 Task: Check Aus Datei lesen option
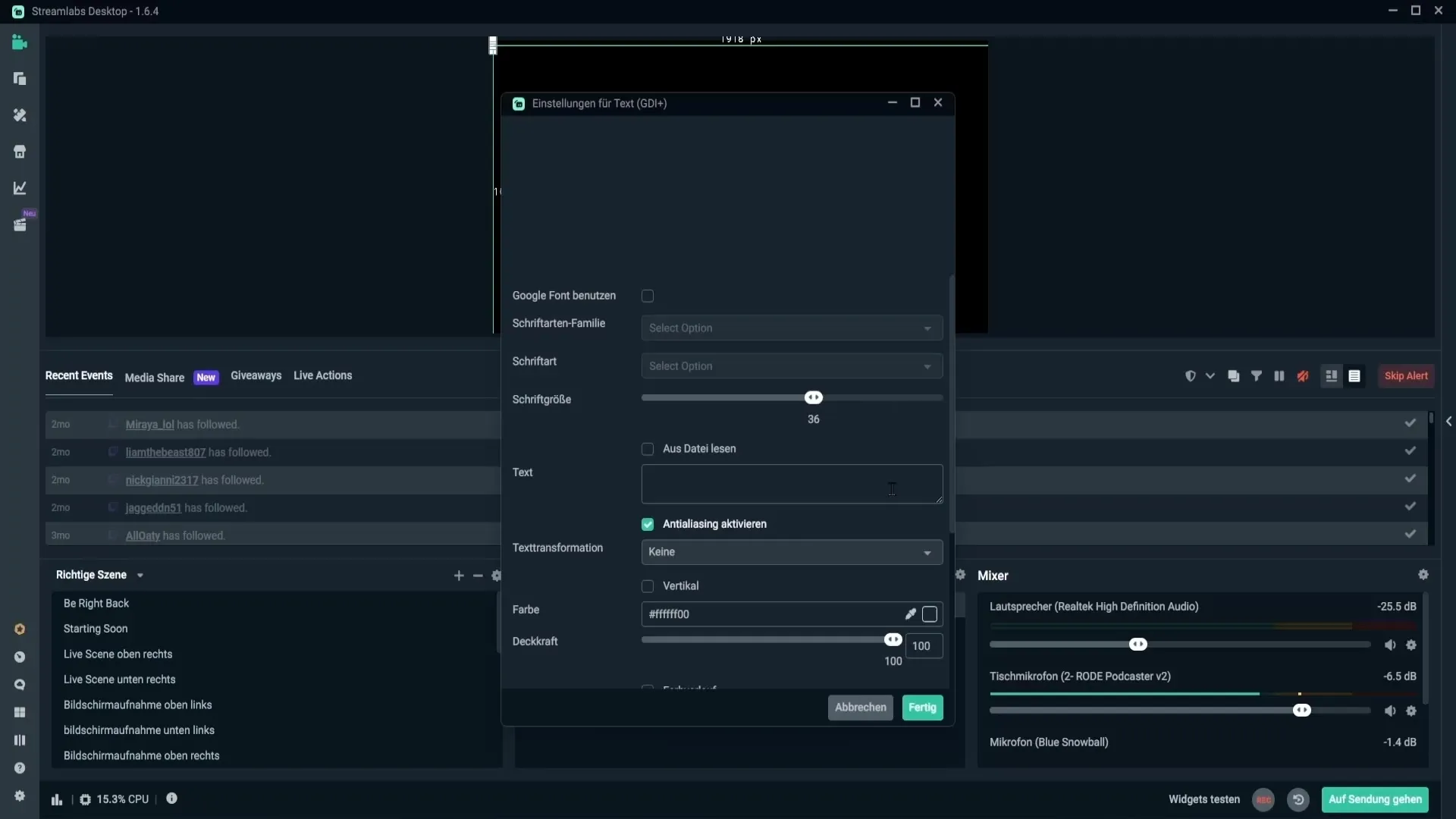tap(648, 449)
